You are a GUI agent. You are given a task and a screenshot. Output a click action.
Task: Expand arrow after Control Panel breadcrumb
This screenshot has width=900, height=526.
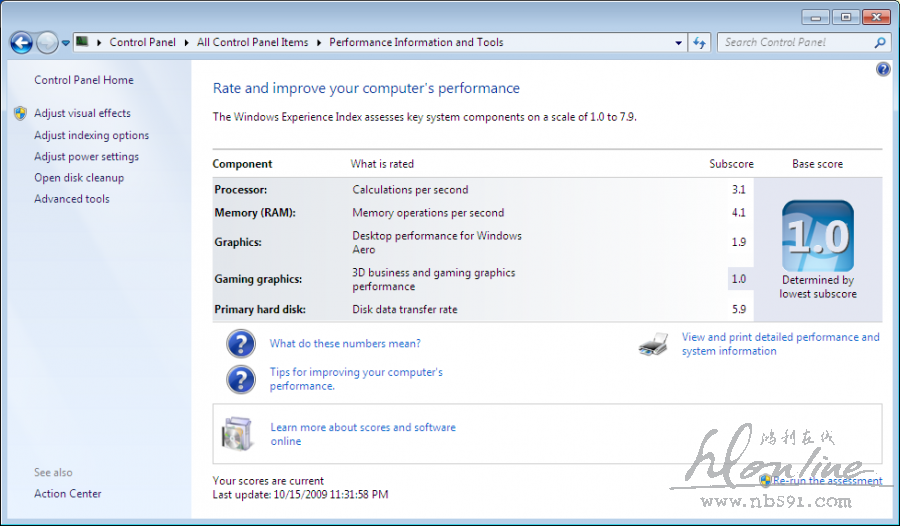tap(186, 43)
